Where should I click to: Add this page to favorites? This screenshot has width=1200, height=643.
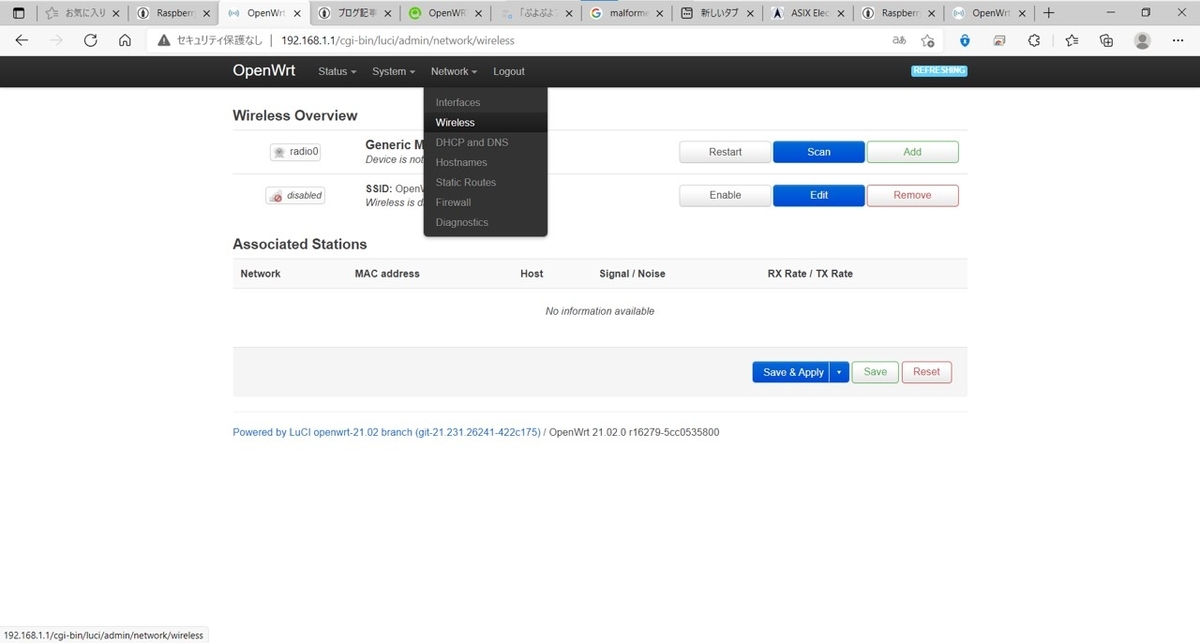click(928, 41)
